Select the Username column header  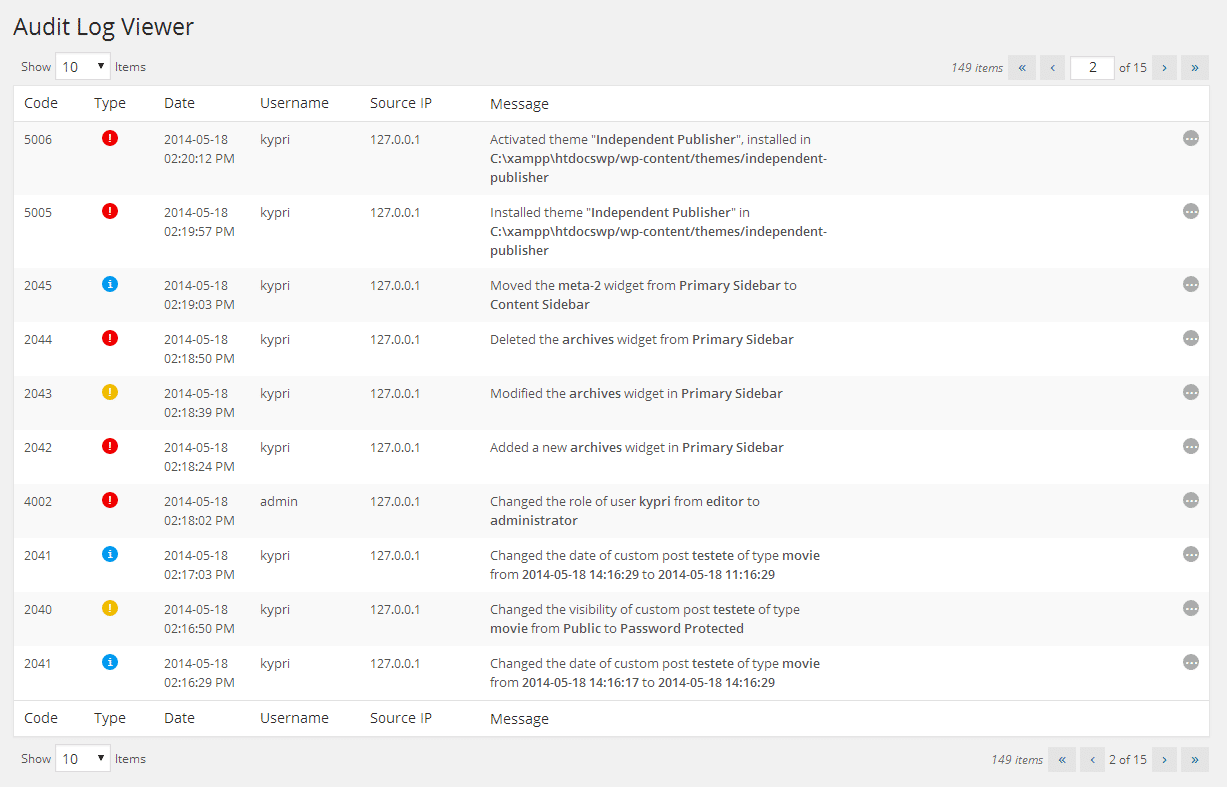click(x=294, y=103)
